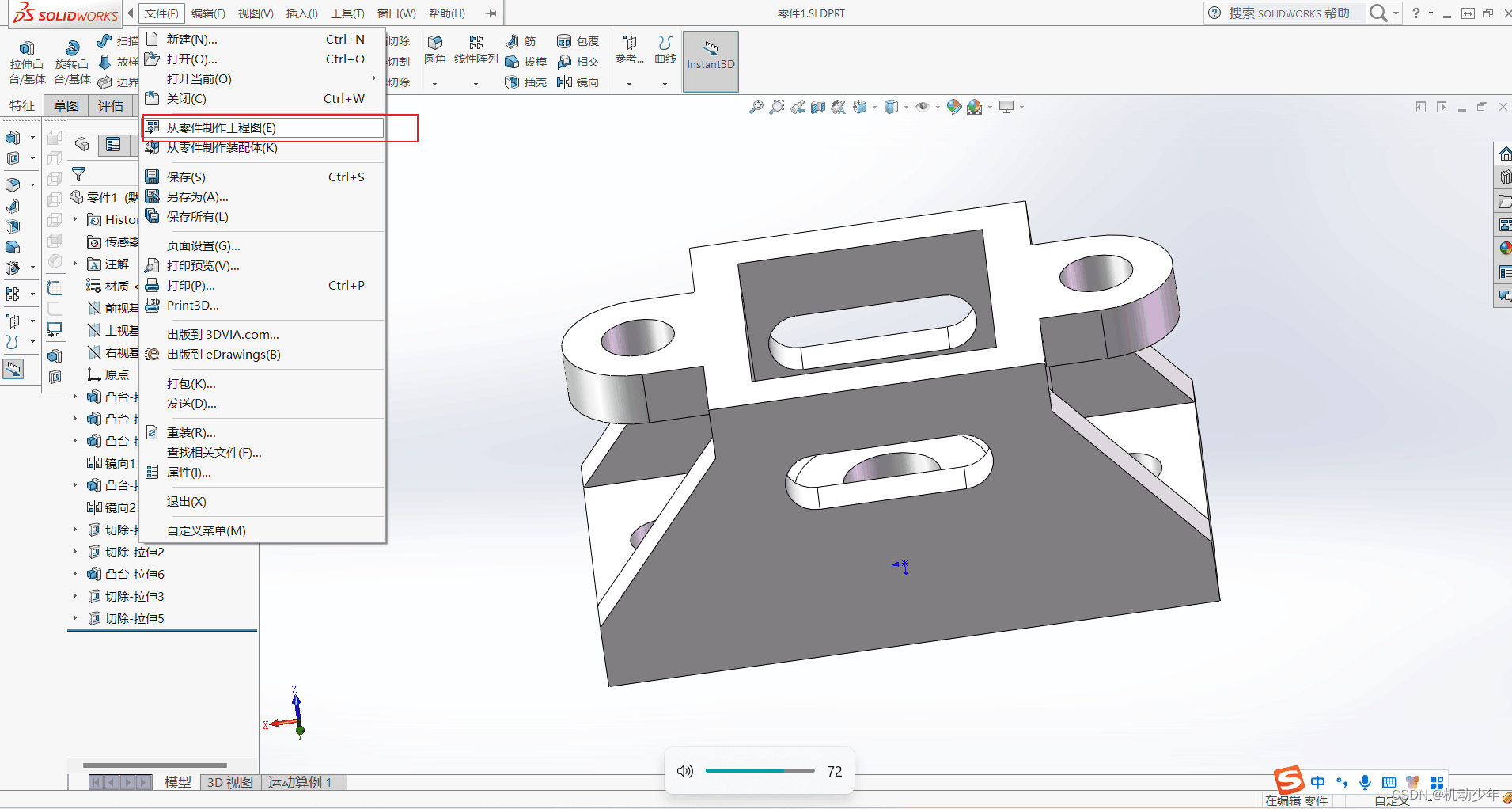Select the Wrap (包覆) tool
Screen dimensions: 1512x809
point(578,41)
